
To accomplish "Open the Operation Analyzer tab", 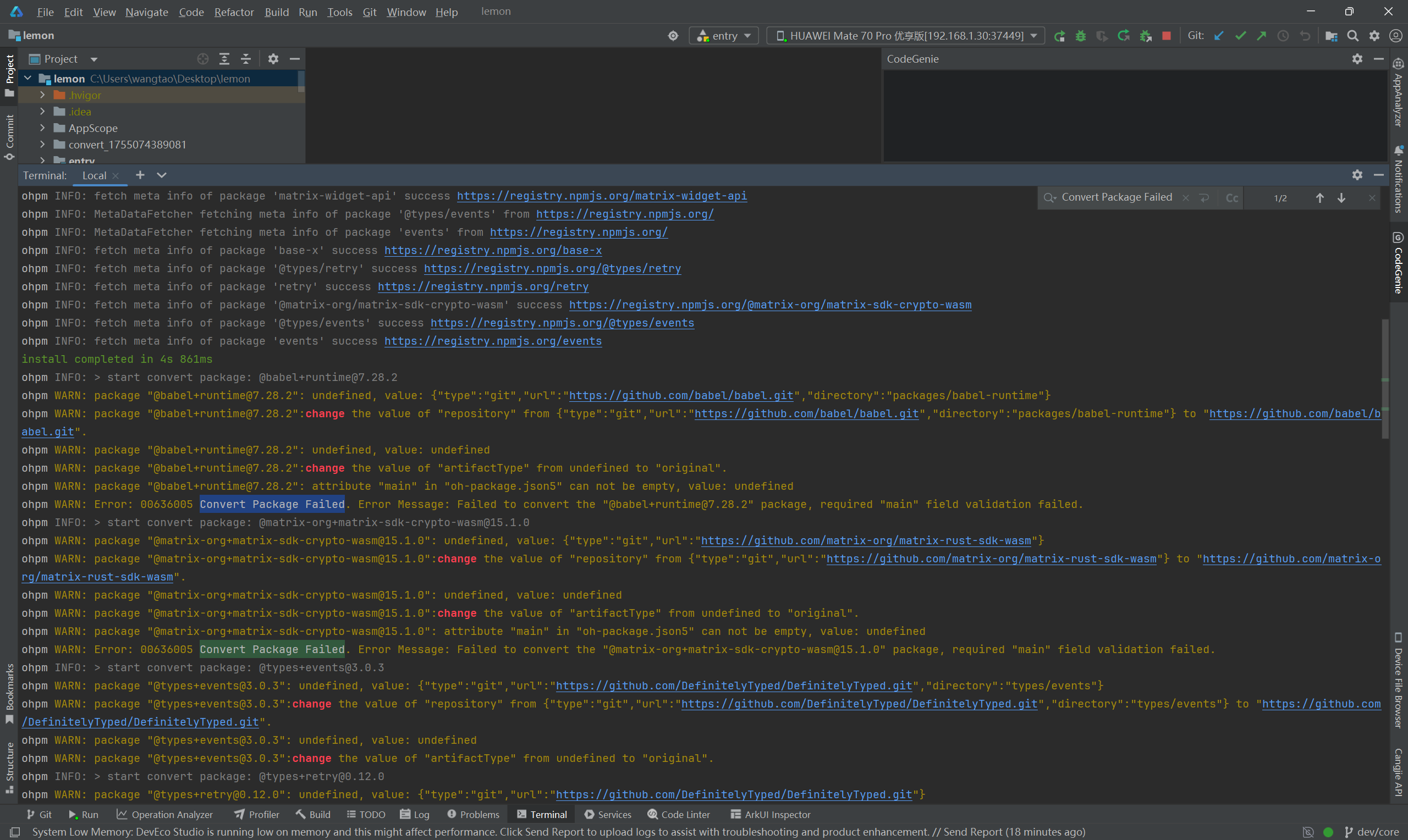I will pyautogui.click(x=165, y=815).
